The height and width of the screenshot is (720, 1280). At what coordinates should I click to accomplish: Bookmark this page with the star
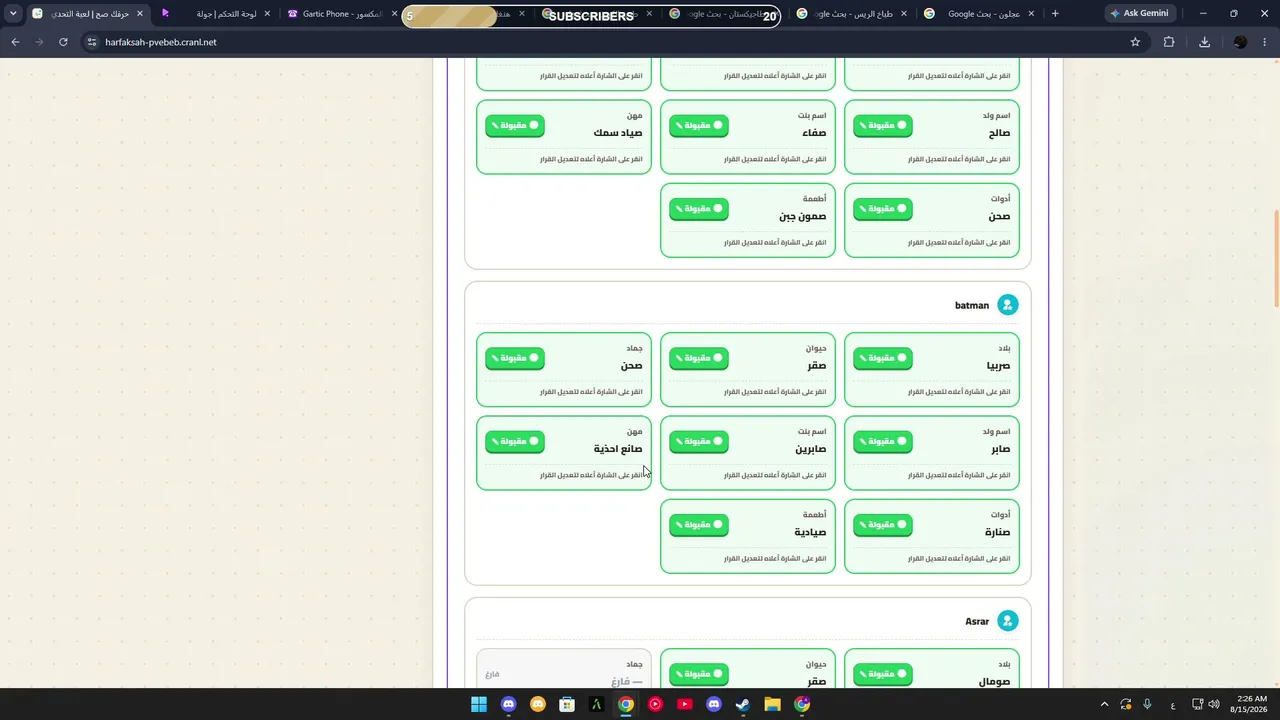click(1135, 42)
